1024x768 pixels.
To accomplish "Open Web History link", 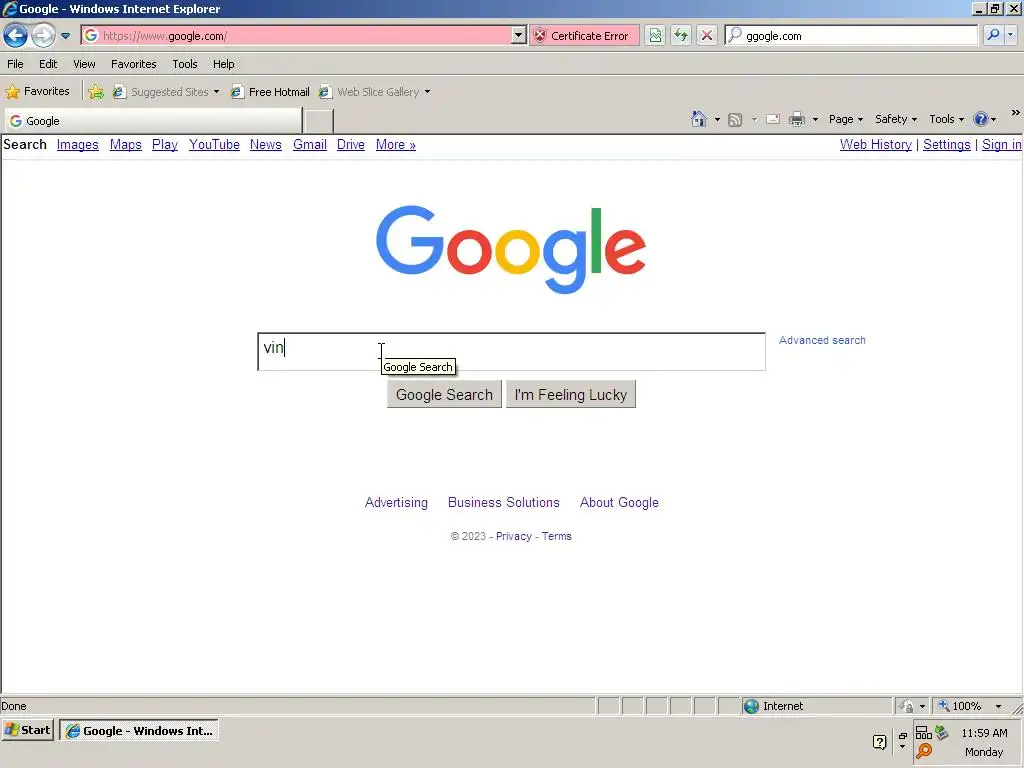I will pyautogui.click(x=876, y=144).
